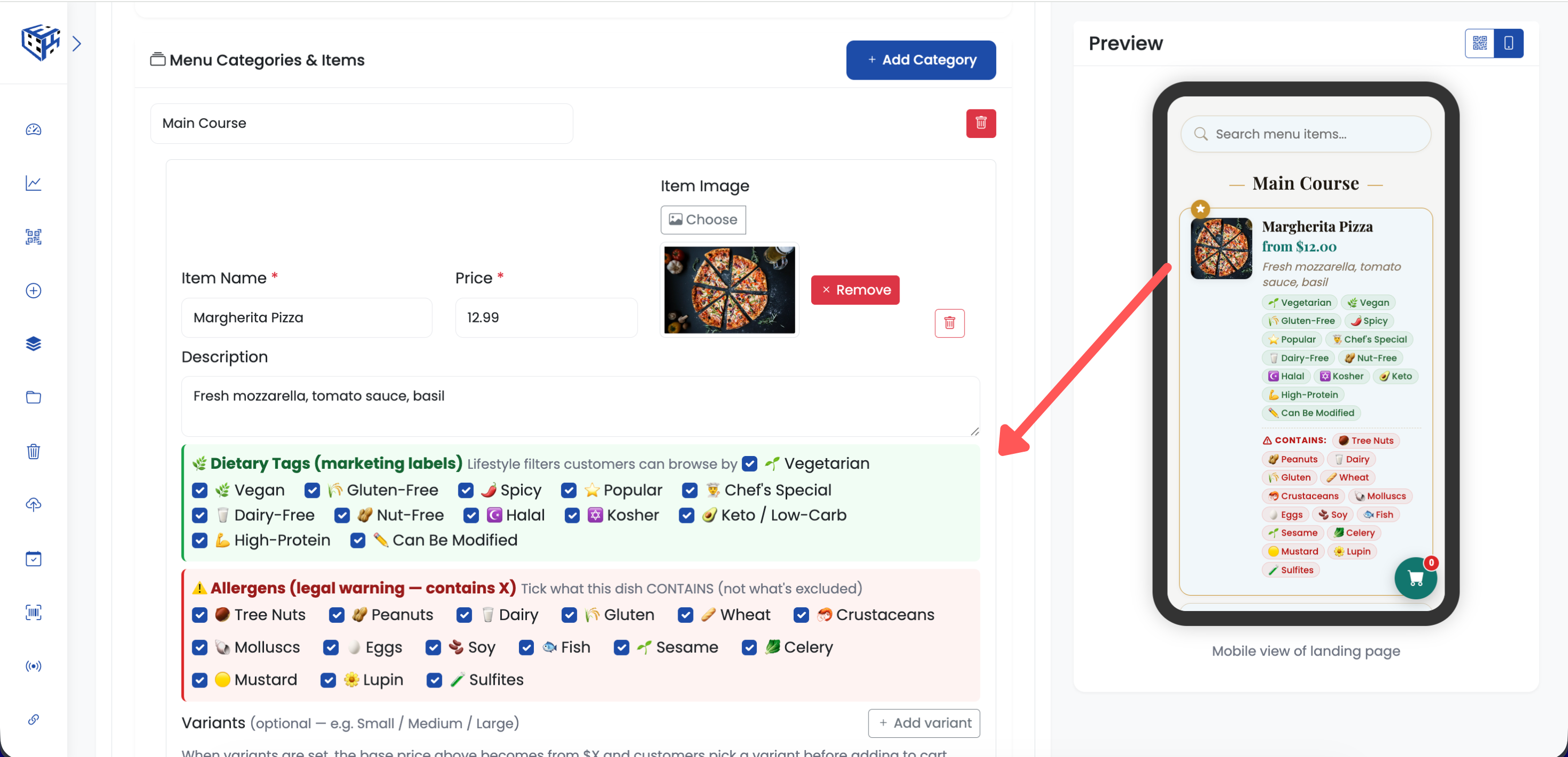
Task: Uncheck the Nut-Free dietary tag
Action: tap(342, 515)
